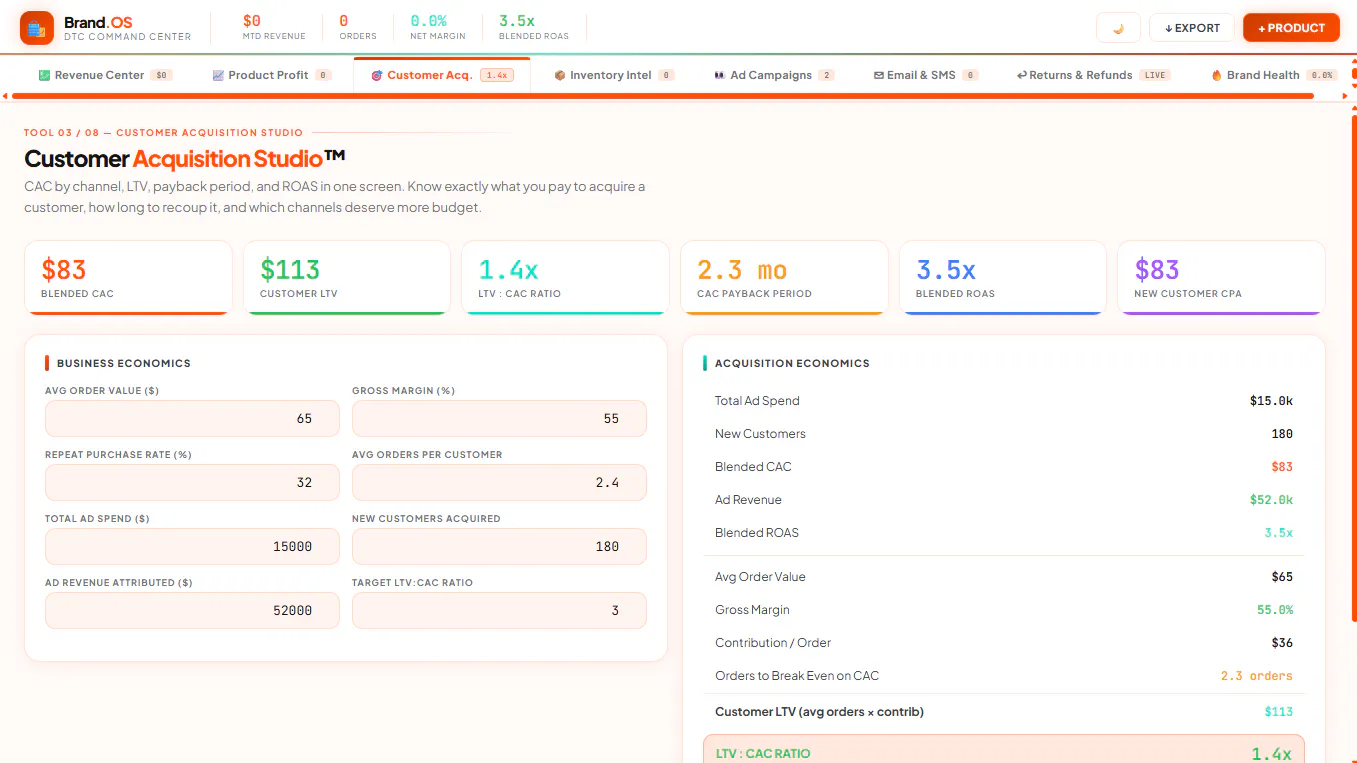Image resolution: width=1357 pixels, height=763 pixels.
Task: Click the tab bar right scroll arrow
Action: click(1345, 96)
